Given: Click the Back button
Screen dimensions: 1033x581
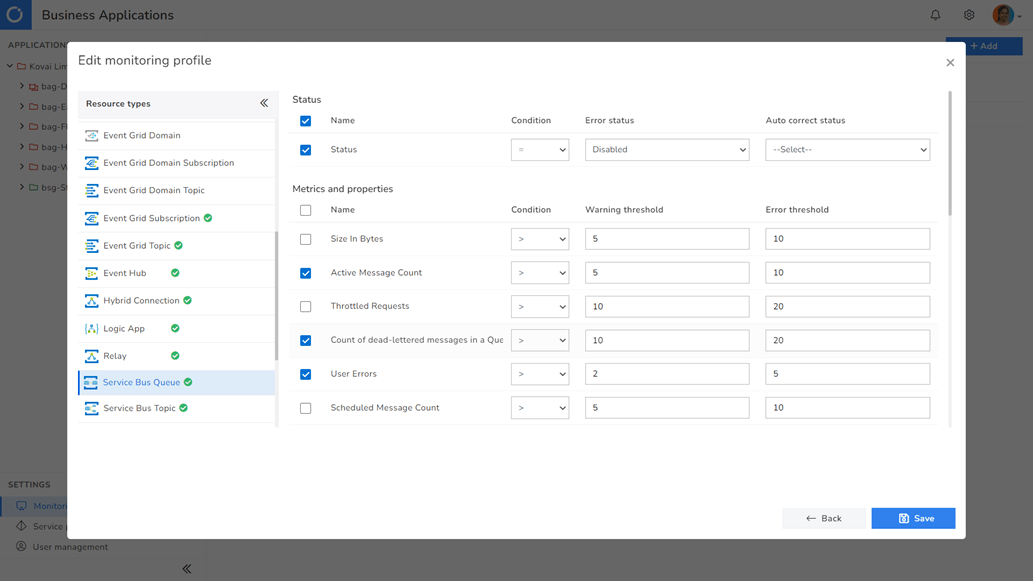Looking at the screenshot, I should coord(824,518).
